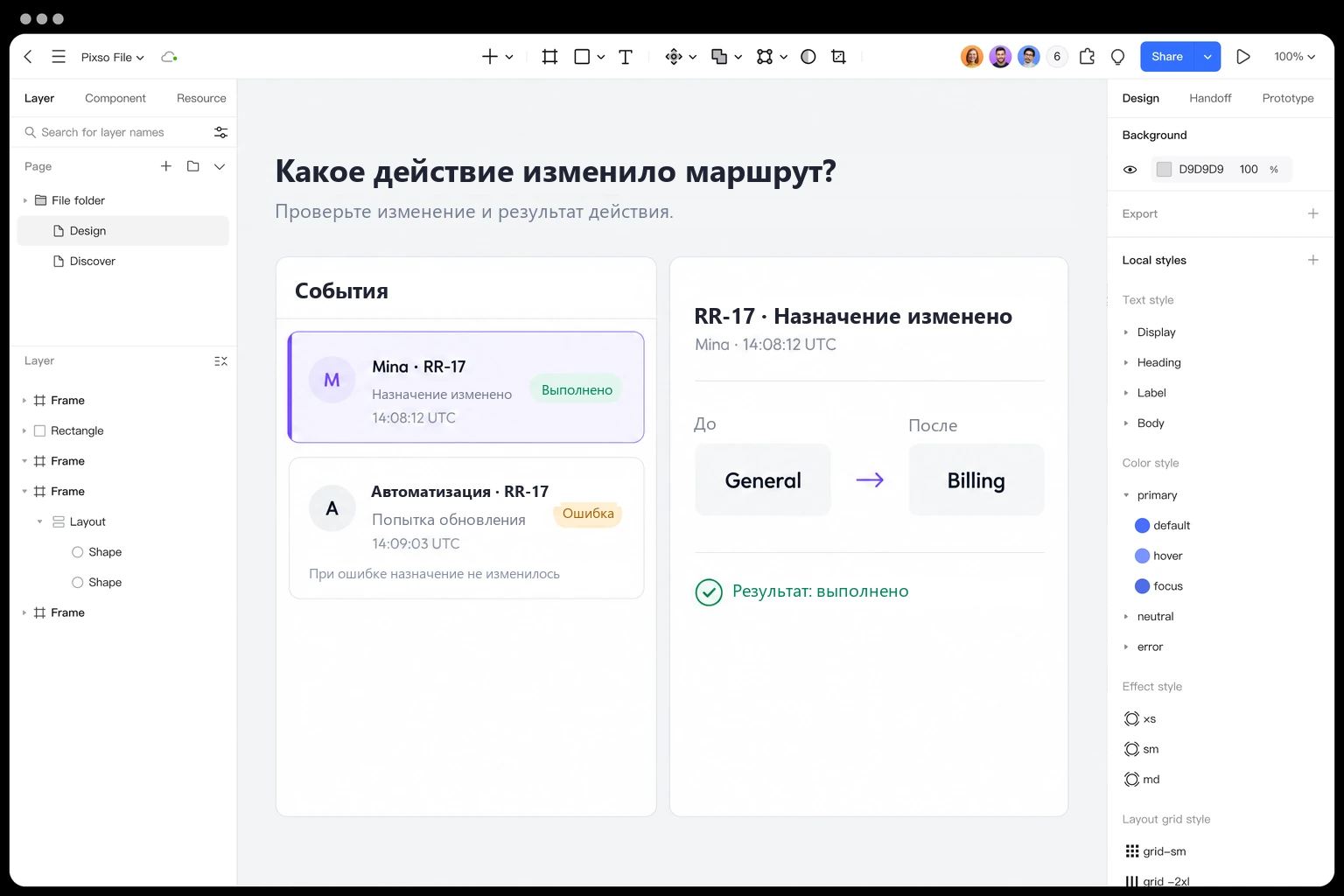The width and height of the screenshot is (1344, 896).
Task: Open the Pixso File name dropdown
Action: [113, 57]
